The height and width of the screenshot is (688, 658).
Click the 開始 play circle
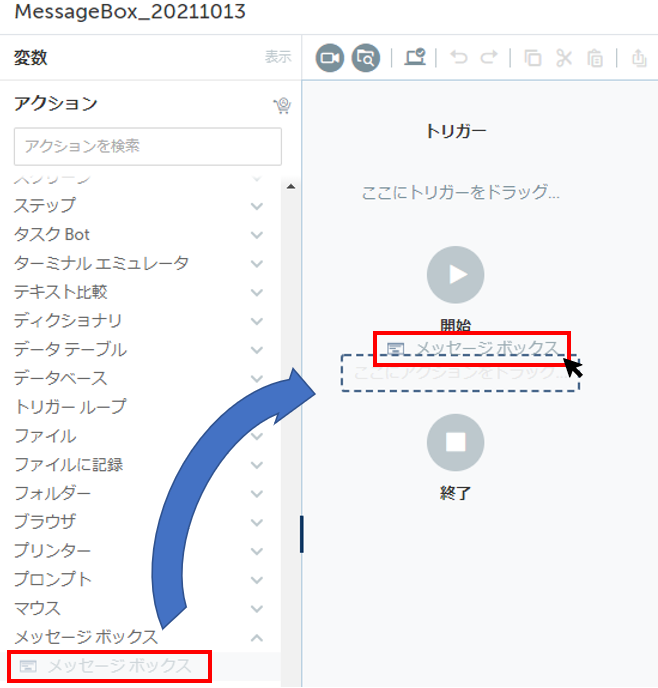(455, 275)
